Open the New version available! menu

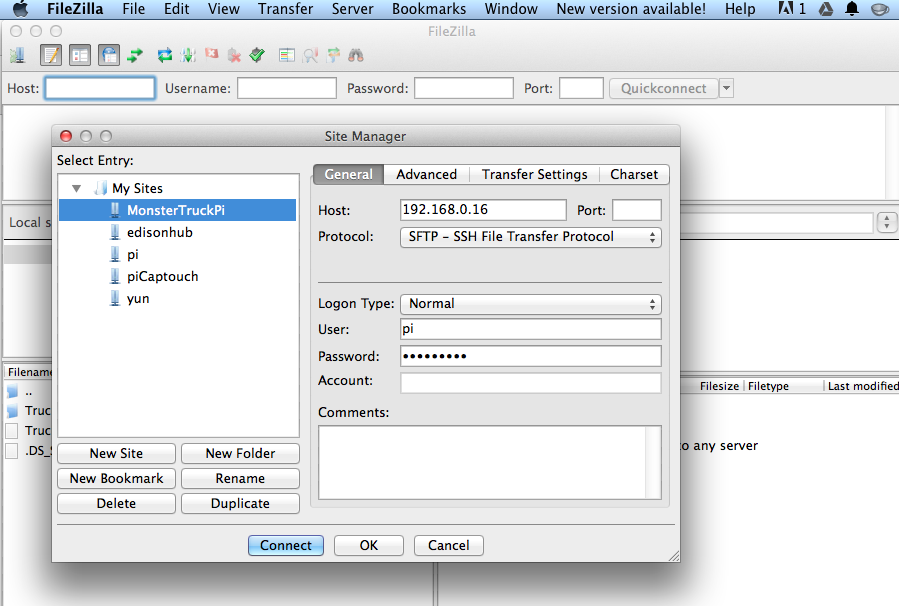[x=631, y=9]
